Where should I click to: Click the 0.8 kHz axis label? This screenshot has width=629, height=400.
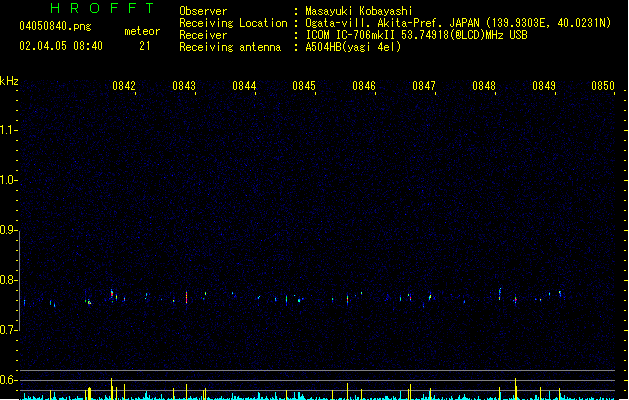pyautogui.click(x=7, y=280)
